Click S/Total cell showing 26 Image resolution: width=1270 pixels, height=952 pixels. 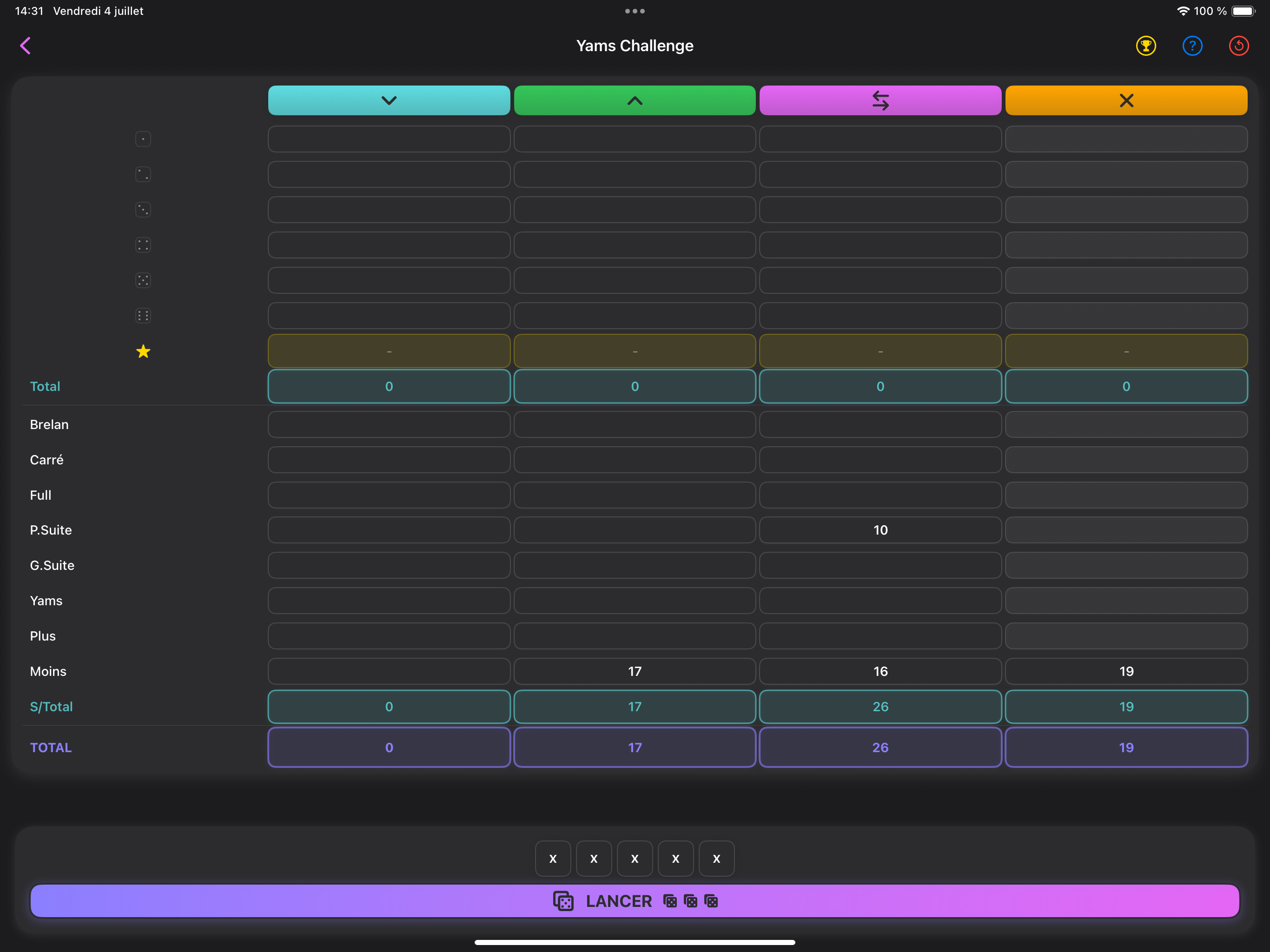(880, 706)
